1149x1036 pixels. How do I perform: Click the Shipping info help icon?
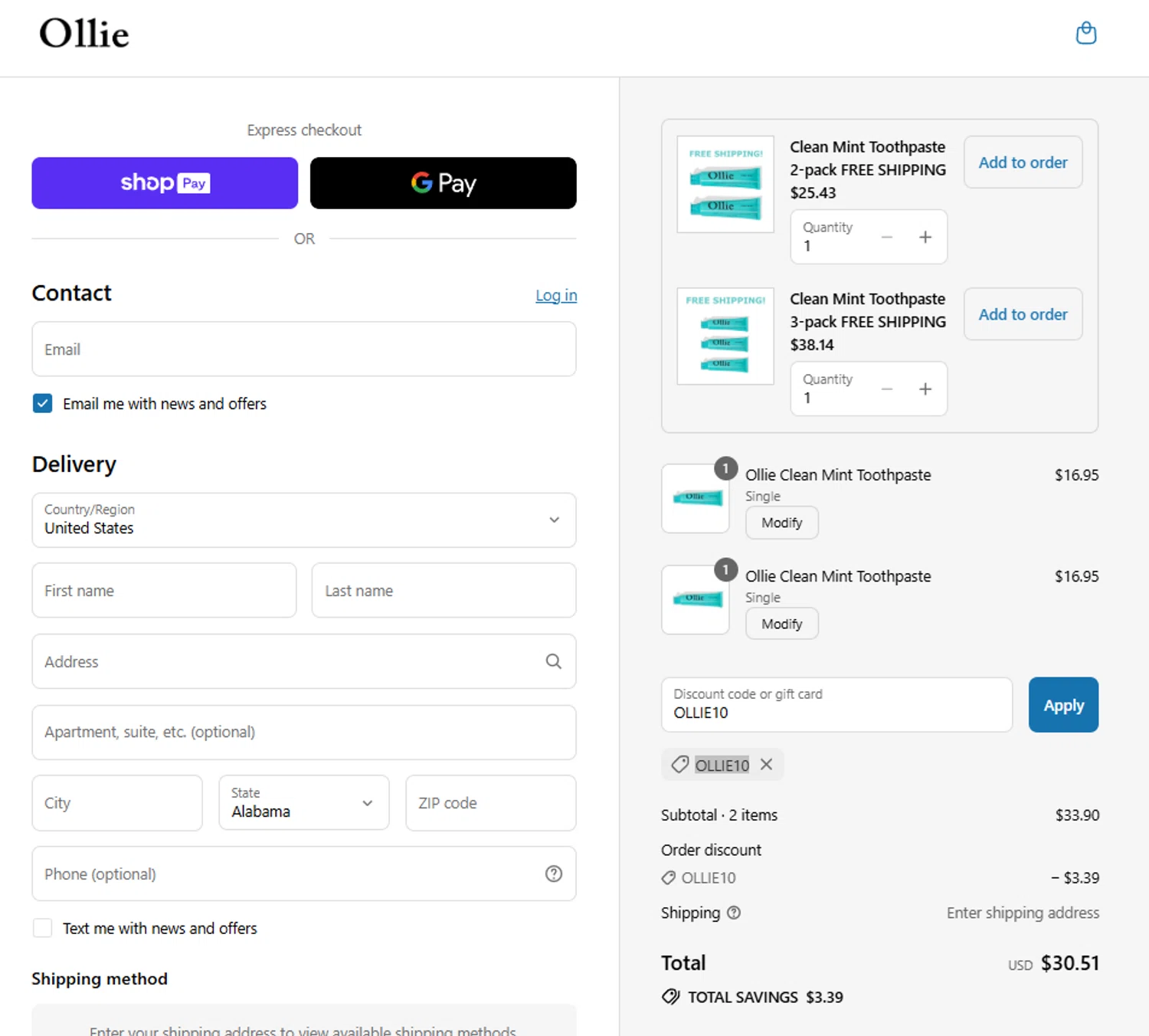pyautogui.click(x=734, y=913)
